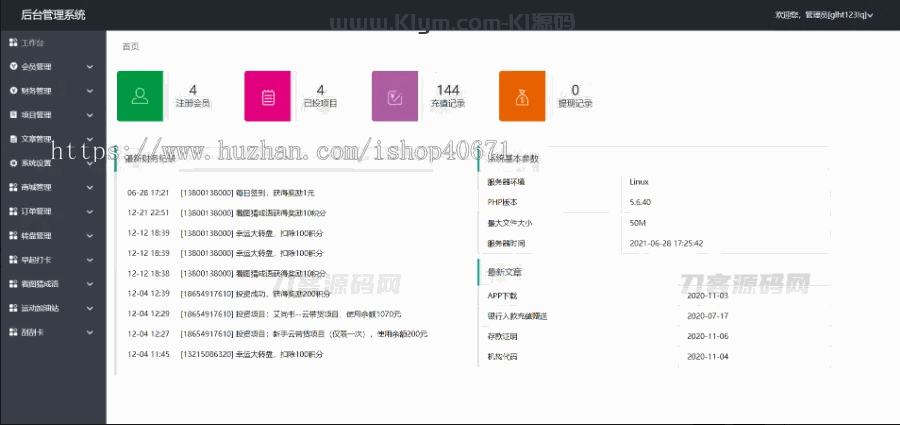This screenshot has height=425, width=900.
Task: Click the 首页 breadcrumb tab
Action: point(131,47)
